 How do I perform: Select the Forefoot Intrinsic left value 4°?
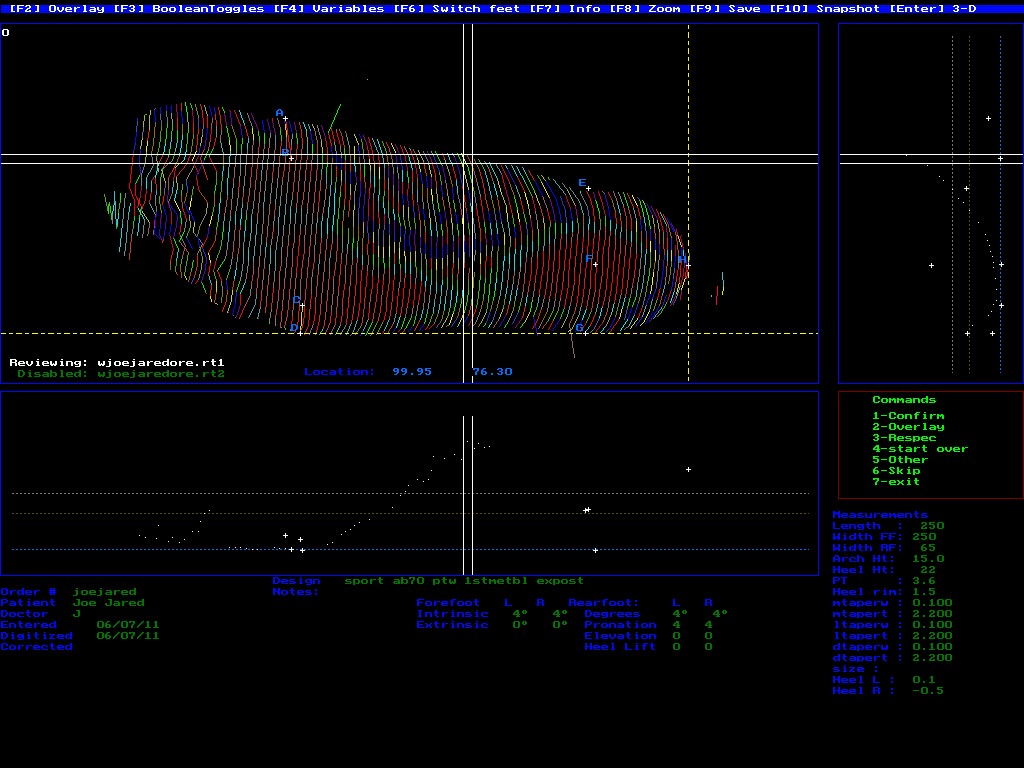tap(520, 614)
